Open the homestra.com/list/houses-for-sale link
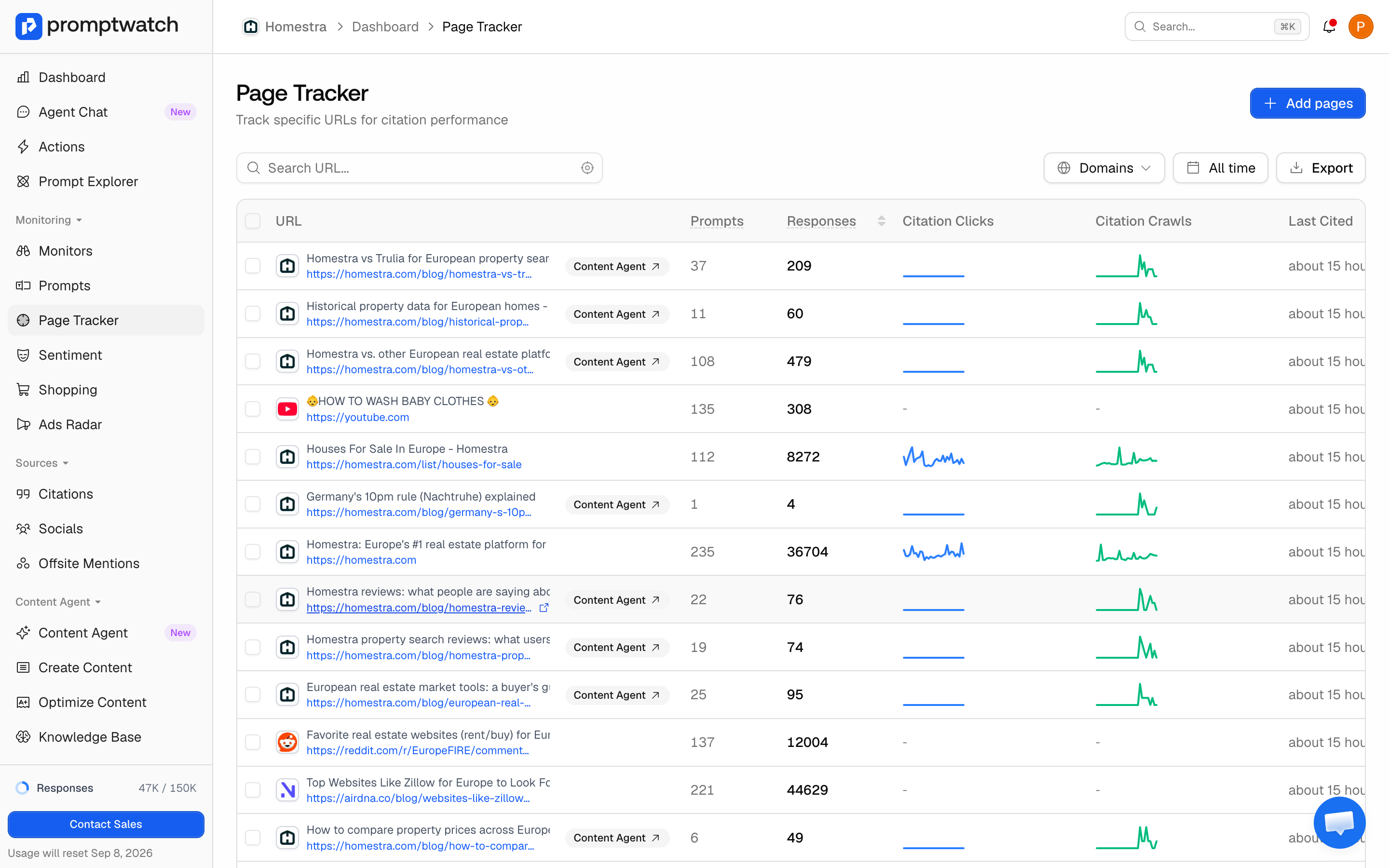This screenshot has width=1389, height=868. tap(414, 464)
